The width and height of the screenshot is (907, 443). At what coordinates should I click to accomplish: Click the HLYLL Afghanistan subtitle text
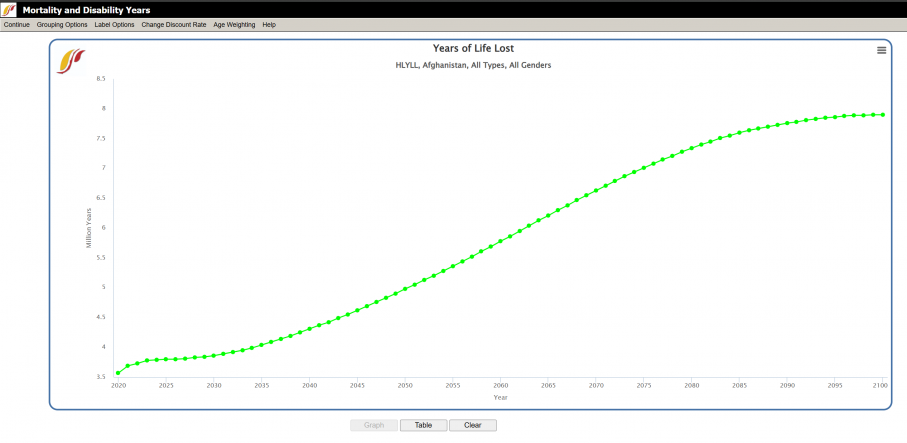coord(473,65)
